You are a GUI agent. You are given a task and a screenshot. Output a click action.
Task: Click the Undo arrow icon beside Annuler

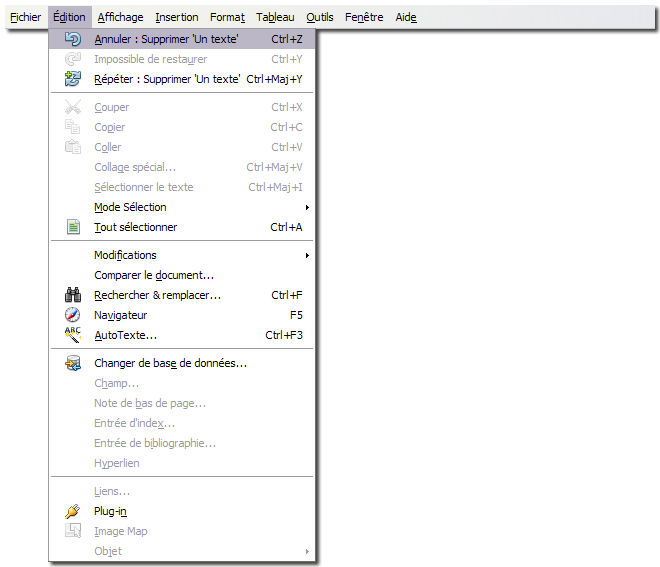point(73,39)
